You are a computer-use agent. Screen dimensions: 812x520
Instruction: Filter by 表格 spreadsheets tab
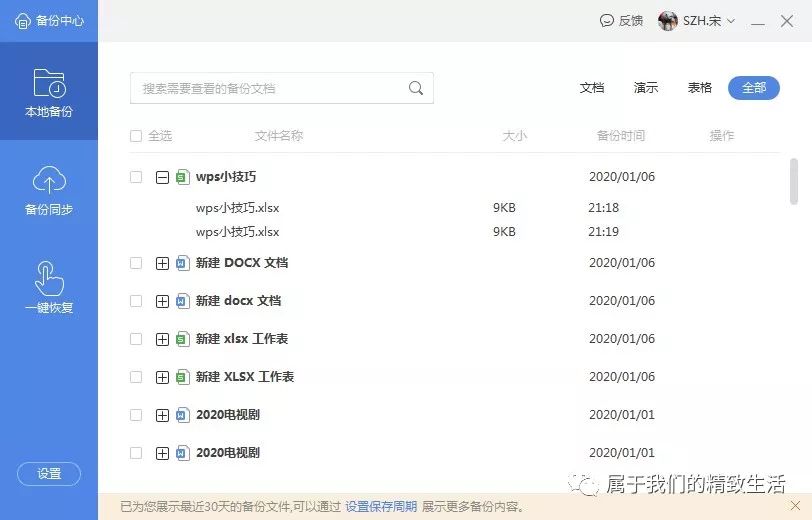[x=700, y=88]
